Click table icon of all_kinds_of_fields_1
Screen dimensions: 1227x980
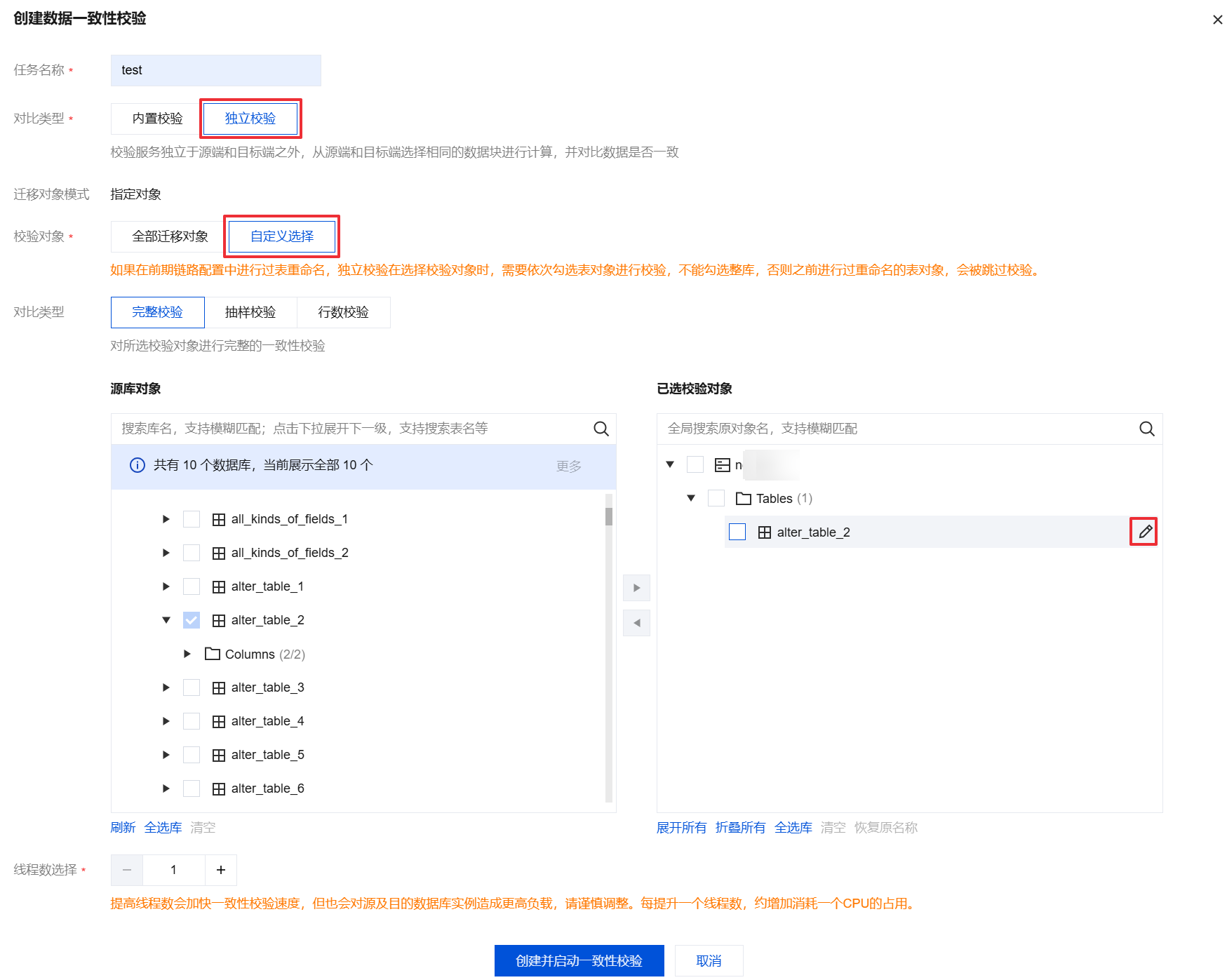click(219, 519)
